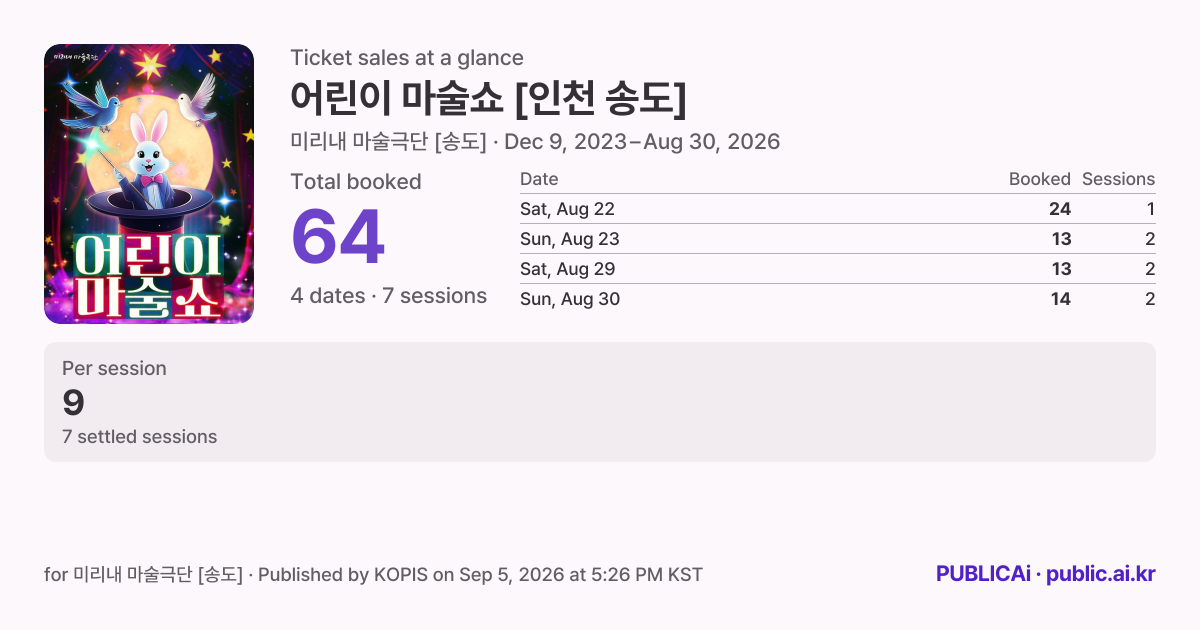
Task: Click the 7 settled sessions text
Action: (x=140, y=437)
